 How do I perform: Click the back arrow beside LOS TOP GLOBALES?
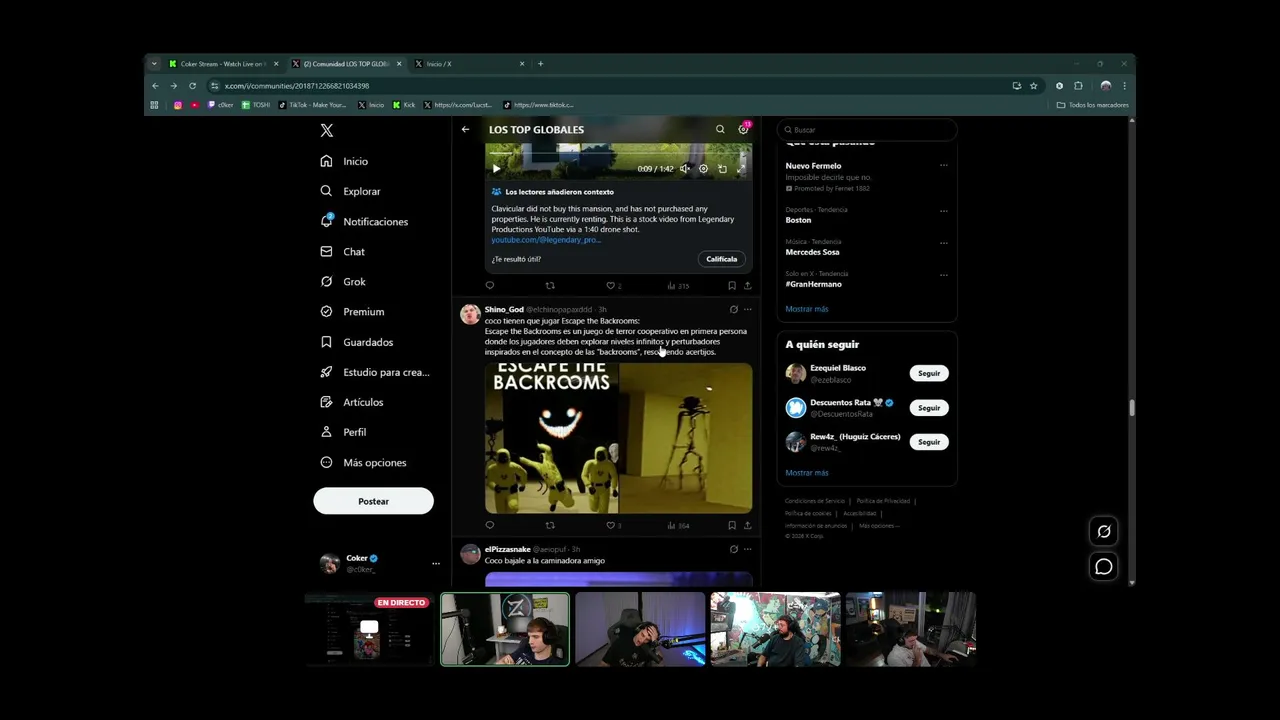click(465, 129)
